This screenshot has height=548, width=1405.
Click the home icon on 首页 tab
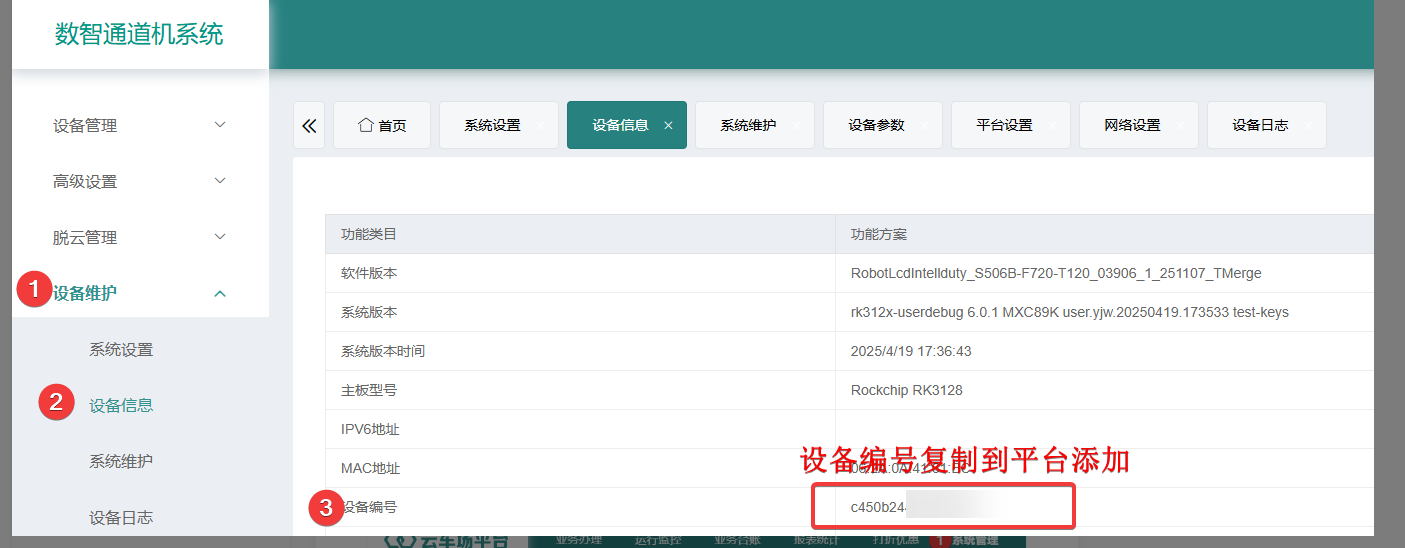366,125
